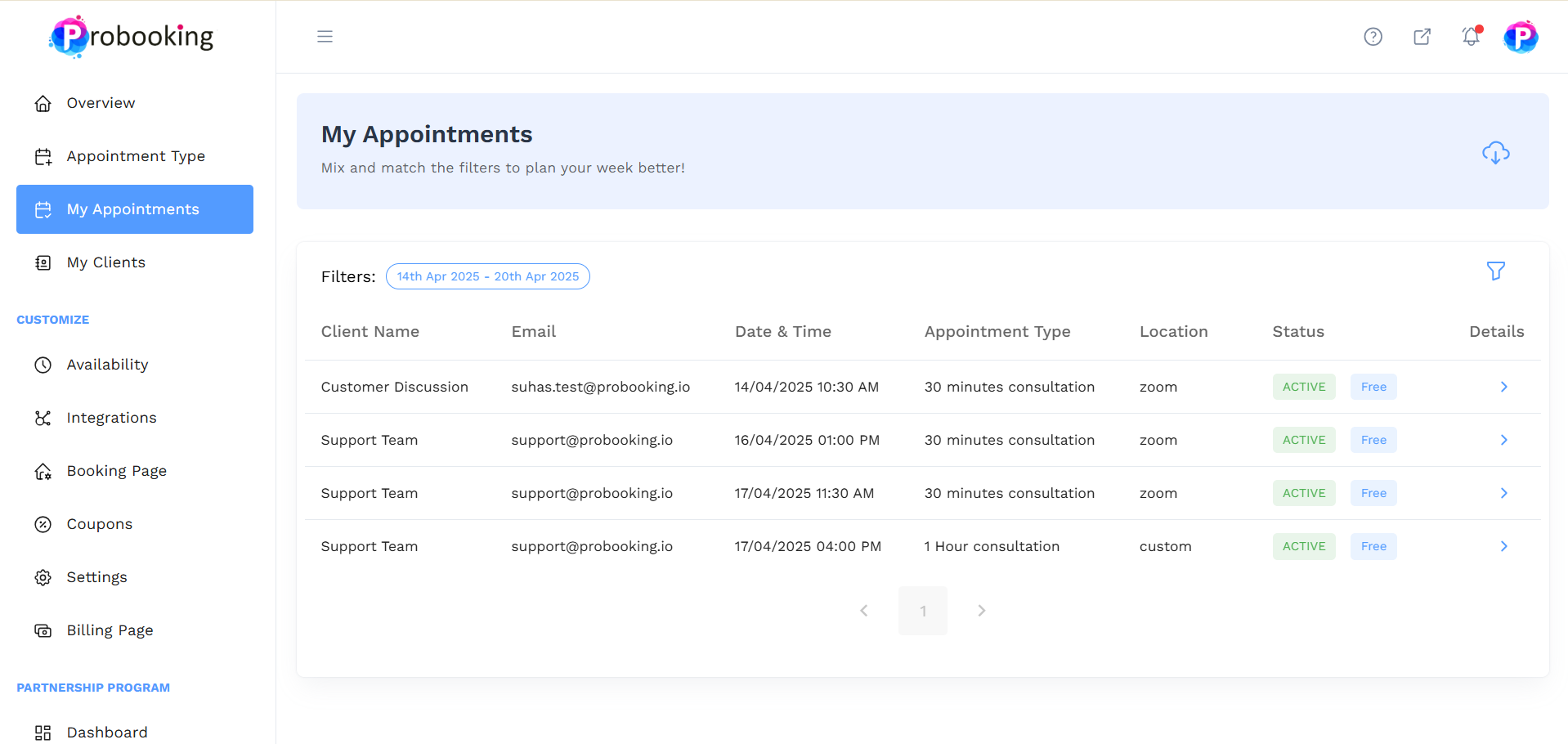Image resolution: width=1568 pixels, height=744 pixels.
Task: Go to next page arrow
Action: click(x=981, y=611)
